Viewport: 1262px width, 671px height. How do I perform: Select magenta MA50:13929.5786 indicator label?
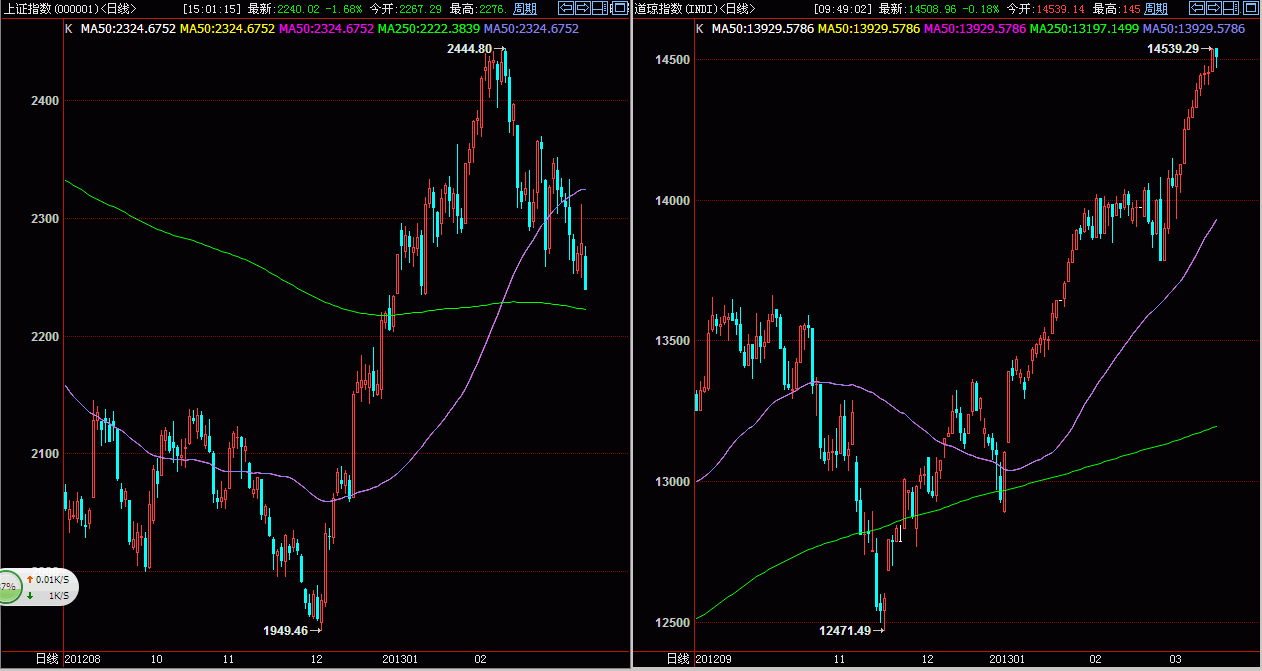click(x=975, y=29)
